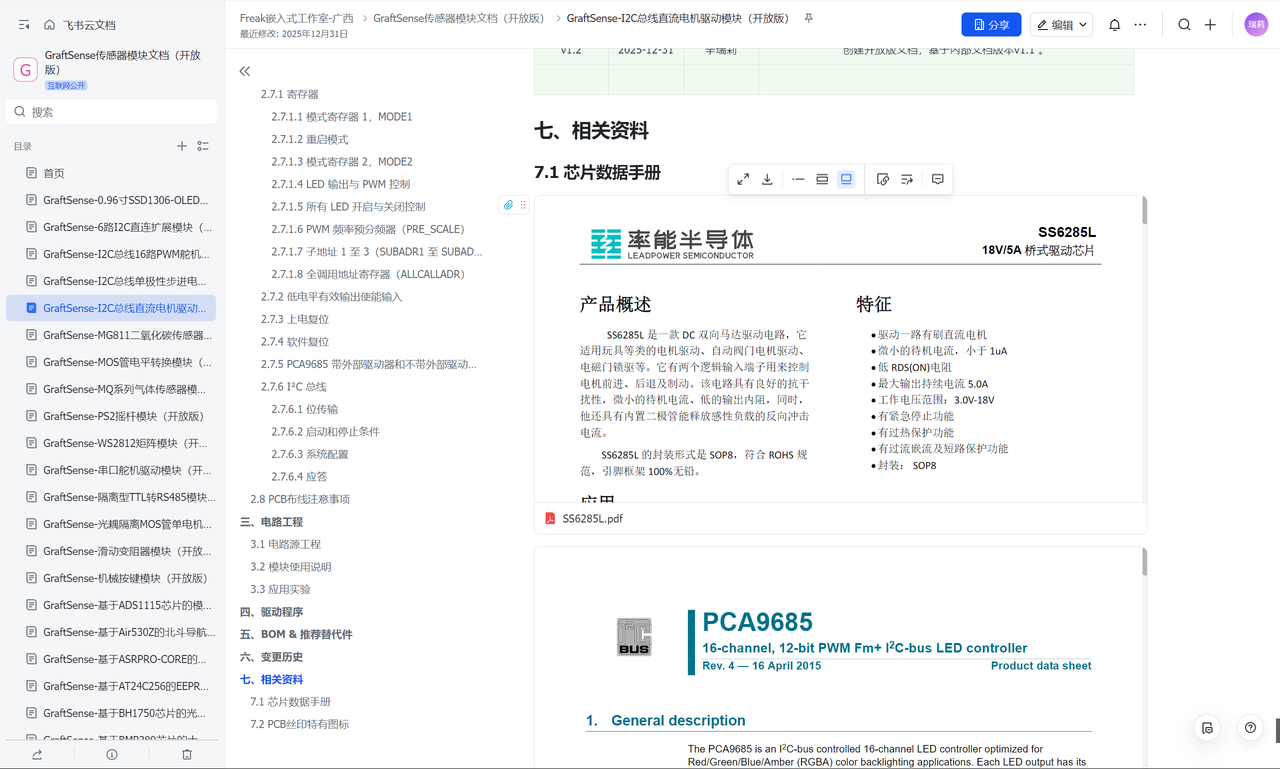Download the SS6285L file attachment
This screenshot has width=1280, height=769.
(767, 179)
